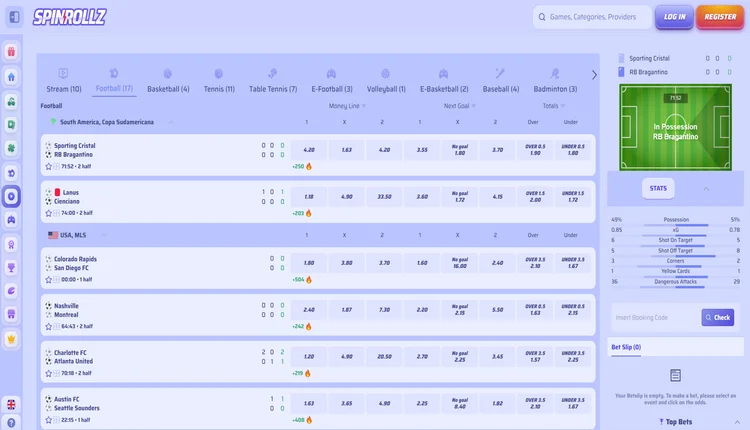Switch to the Basketball (4) tab
750x430 pixels.
[168, 80]
